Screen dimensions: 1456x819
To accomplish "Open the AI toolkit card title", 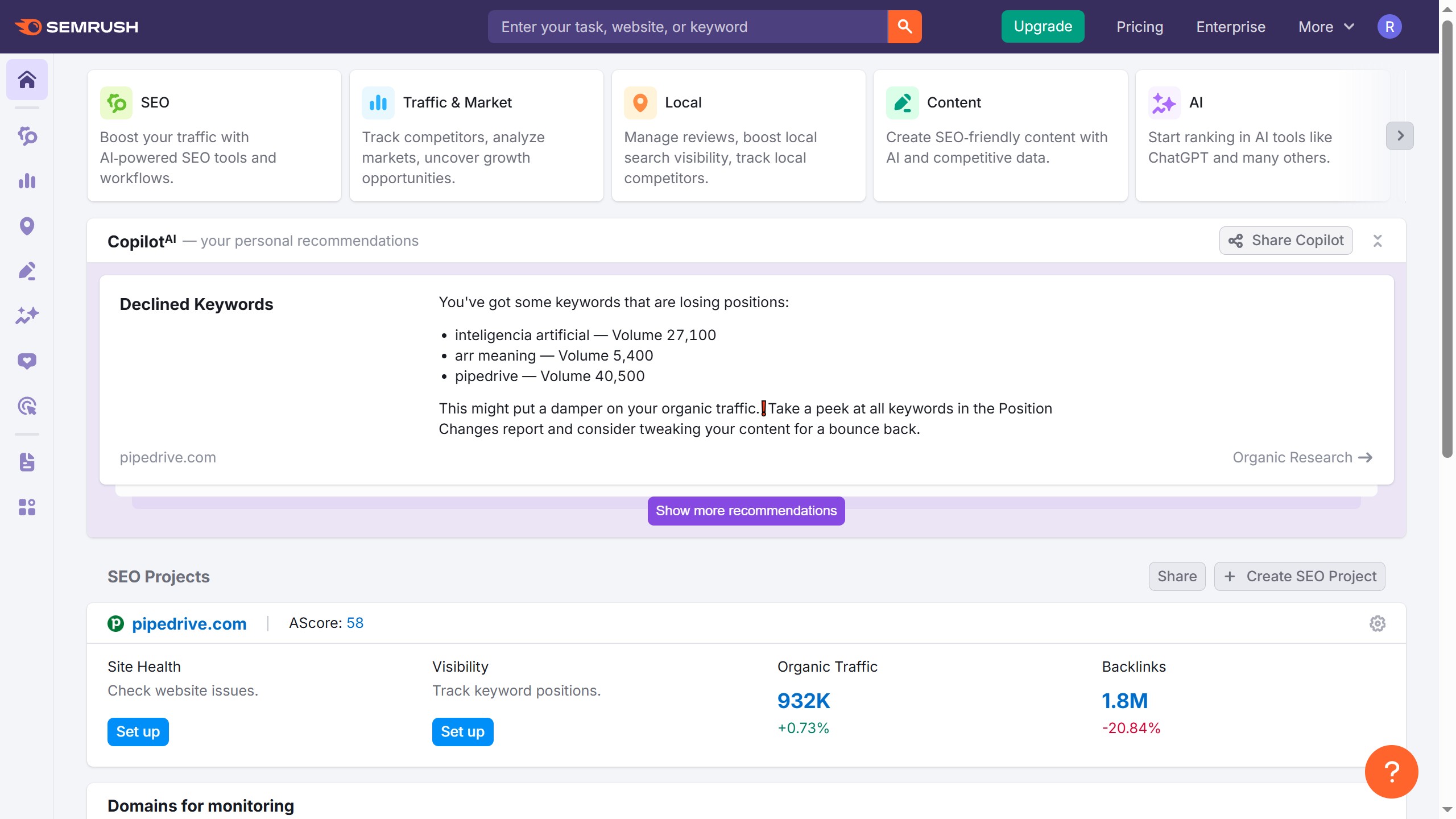I will (x=1196, y=103).
